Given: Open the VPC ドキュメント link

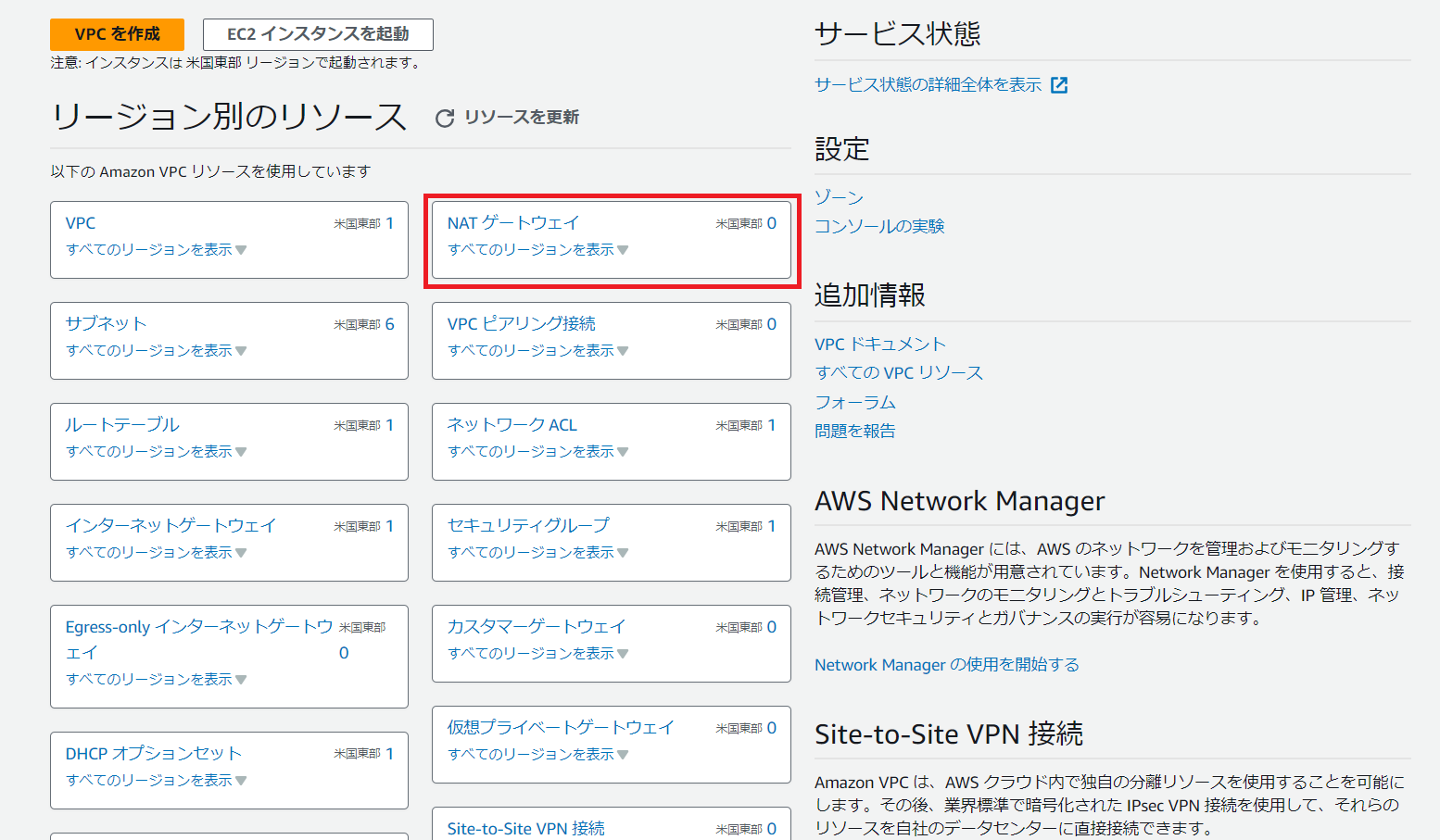Looking at the screenshot, I should coord(879,345).
